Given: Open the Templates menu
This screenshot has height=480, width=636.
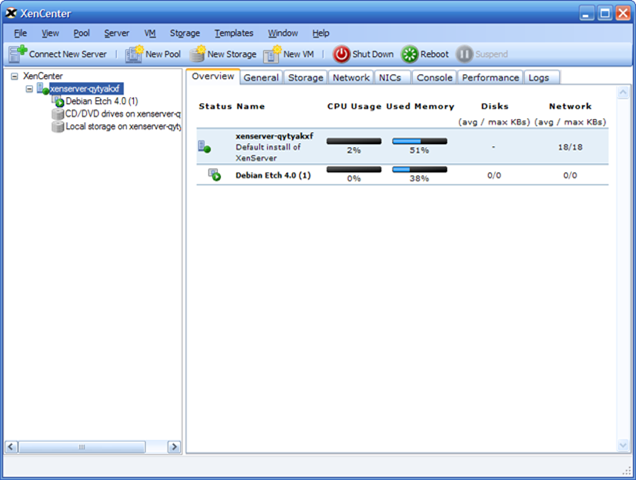Looking at the screenshot, I should tap(234, 33).
